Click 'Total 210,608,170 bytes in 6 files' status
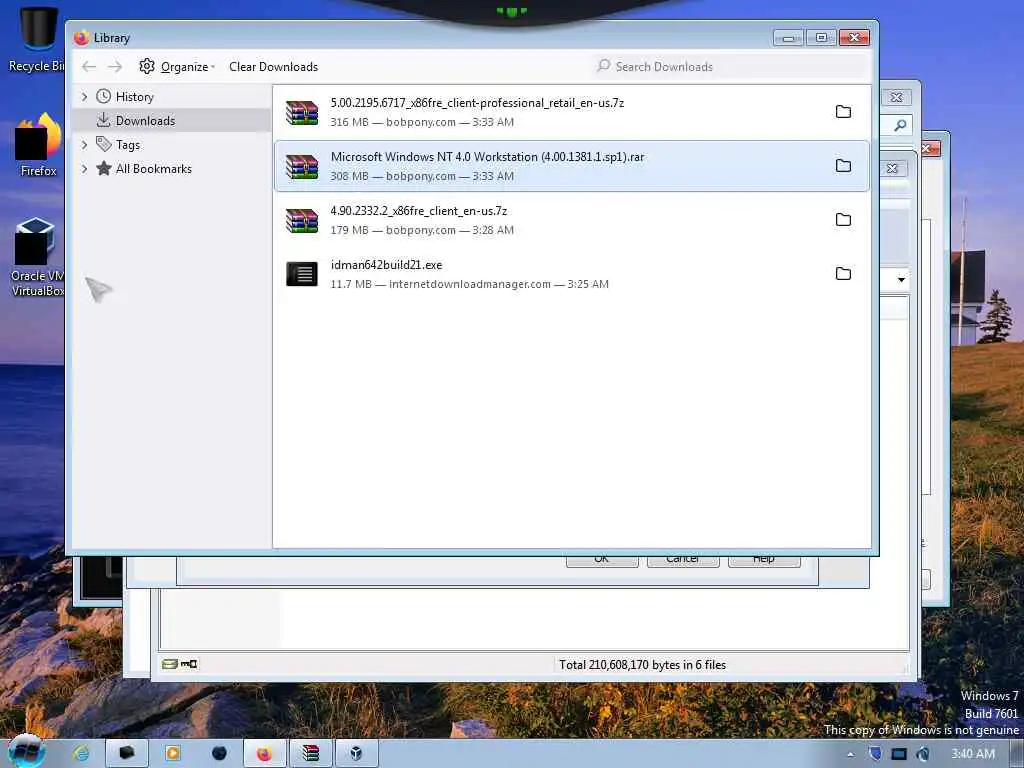 (643, 665)
